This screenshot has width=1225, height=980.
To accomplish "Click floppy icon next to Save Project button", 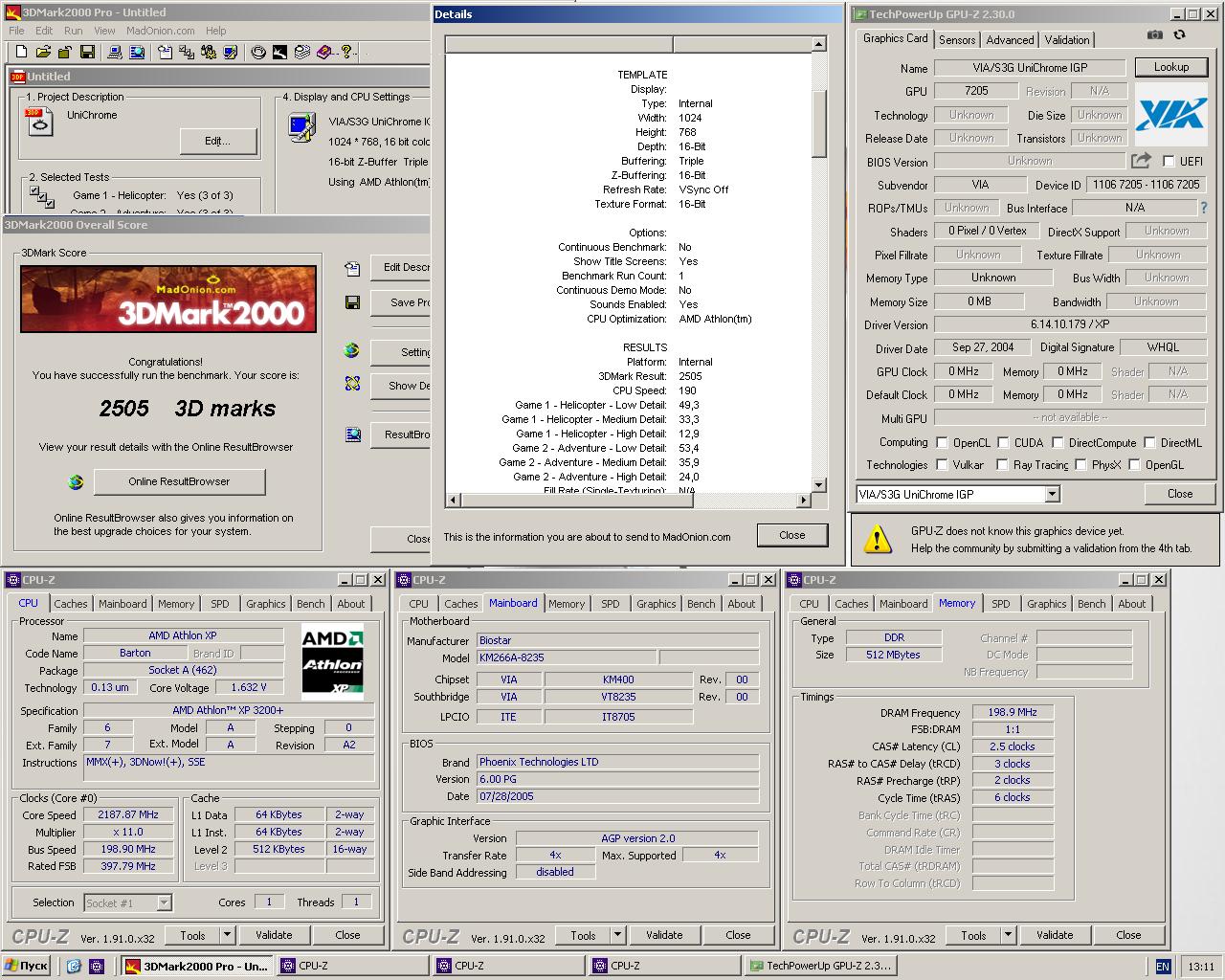I will [352, 302].
